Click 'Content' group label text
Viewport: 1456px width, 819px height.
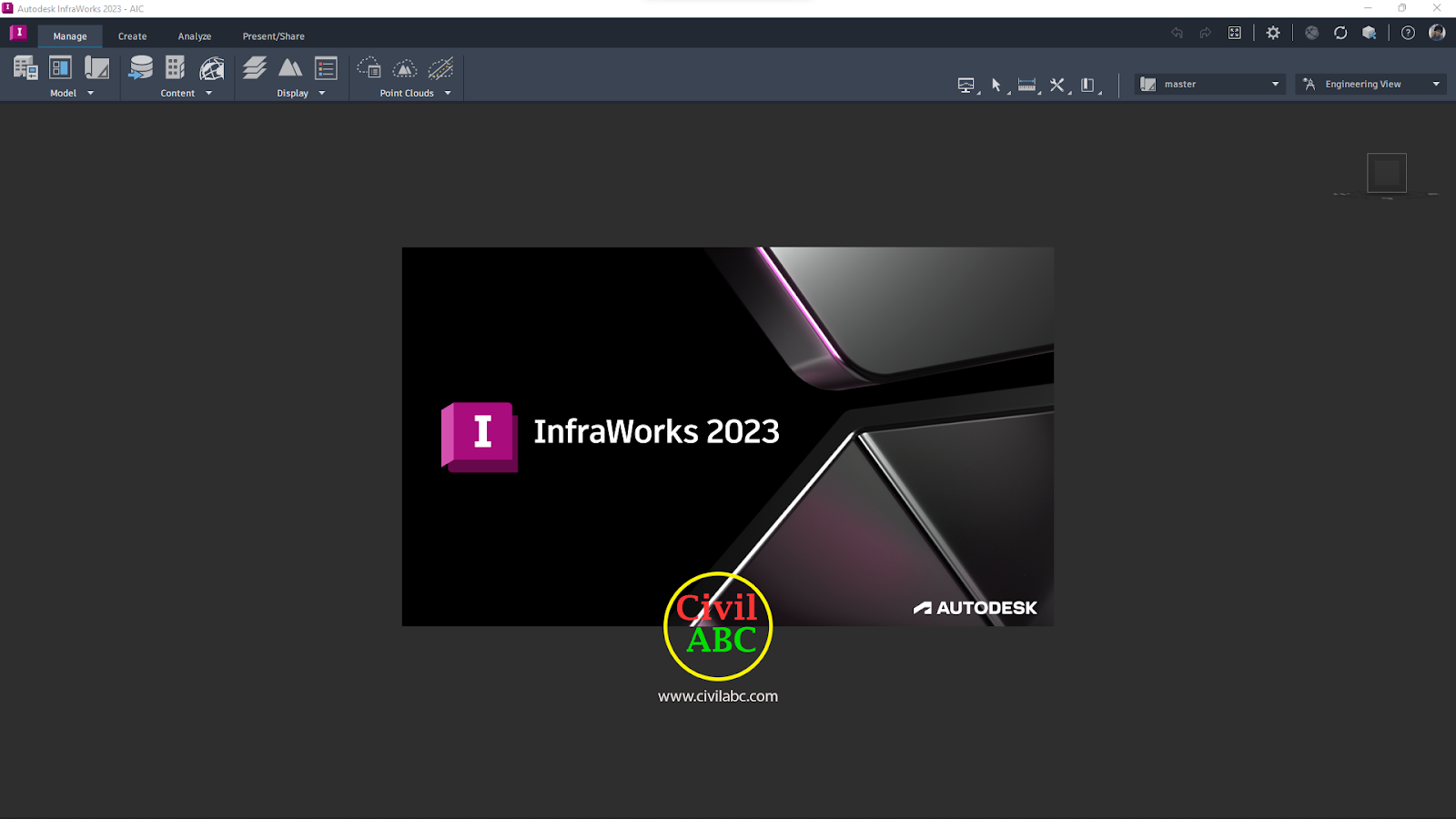coord(177,93)
